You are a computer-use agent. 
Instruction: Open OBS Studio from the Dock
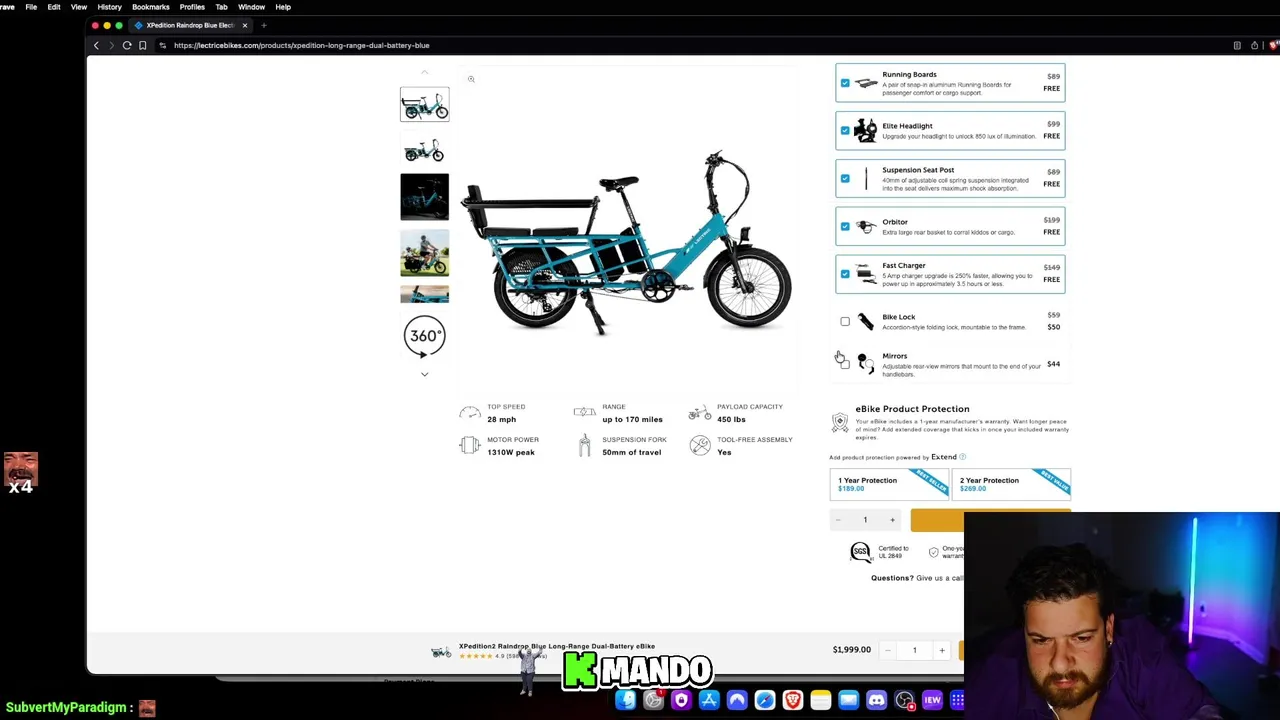click(x=905, y=700)
